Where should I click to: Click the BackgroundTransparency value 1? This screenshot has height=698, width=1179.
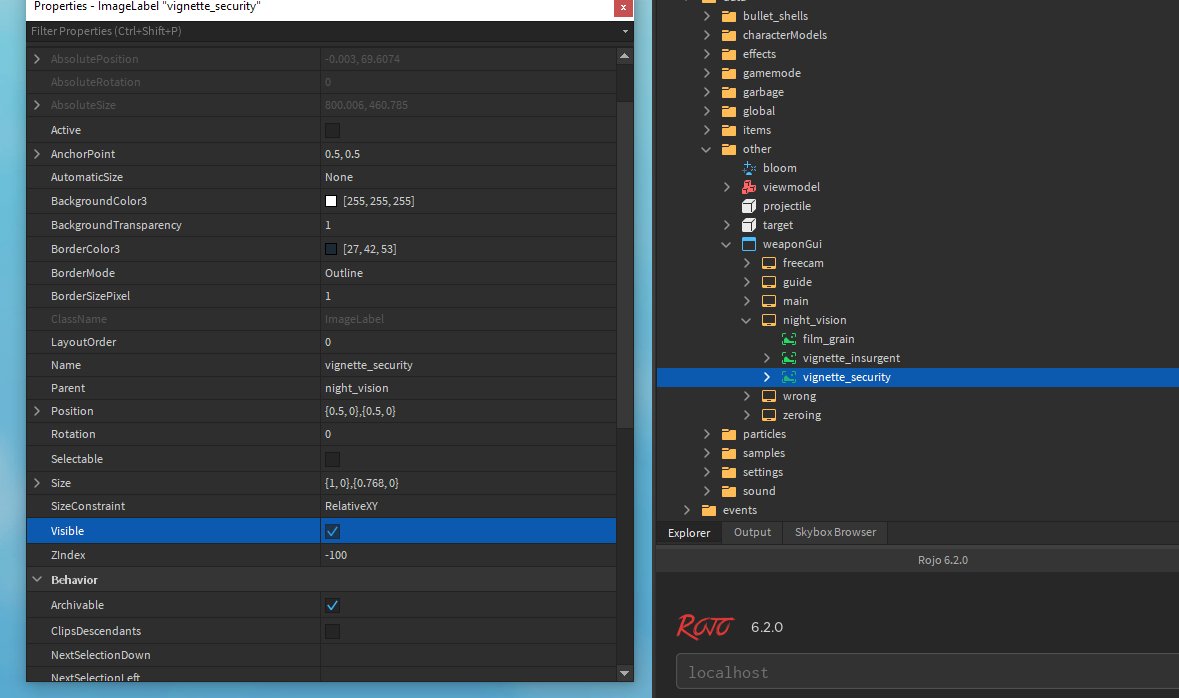328,225
